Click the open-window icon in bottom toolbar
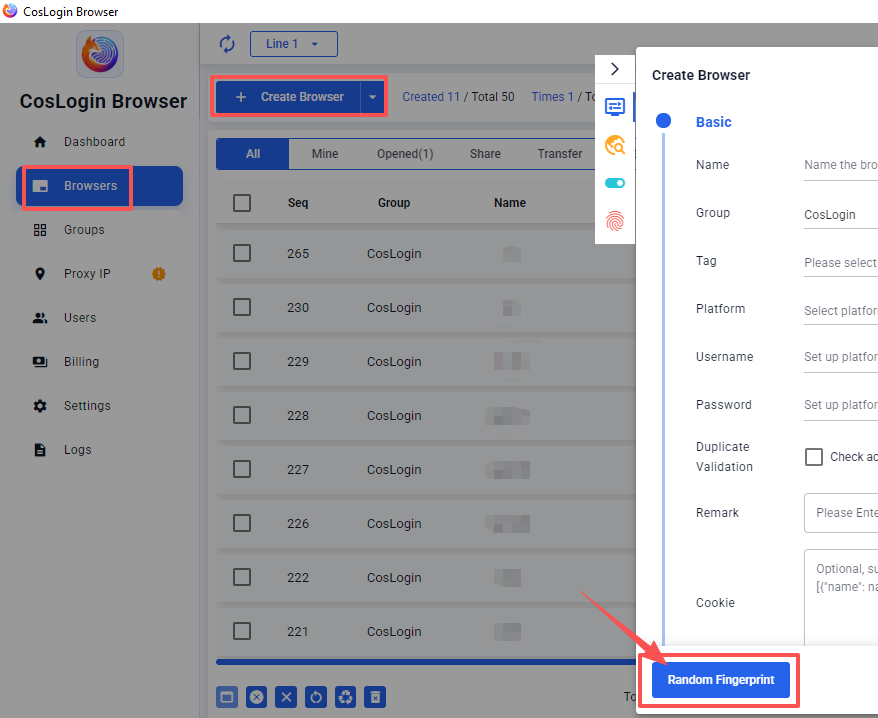Screen dimensions: 878x718 (227, 697)
